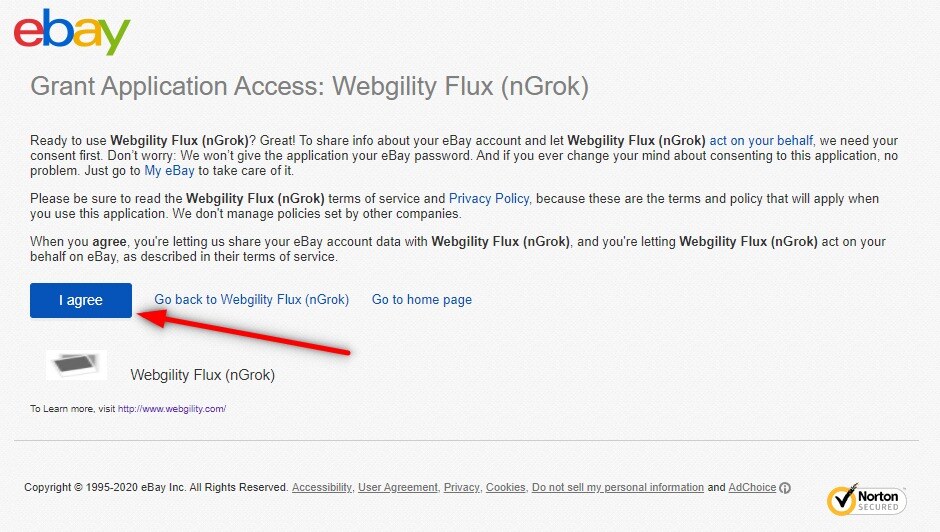The image size is (940, 532).
Task: Click the Webgility Flux (nGrok) label beside the thumbnail
Action: 203,375
